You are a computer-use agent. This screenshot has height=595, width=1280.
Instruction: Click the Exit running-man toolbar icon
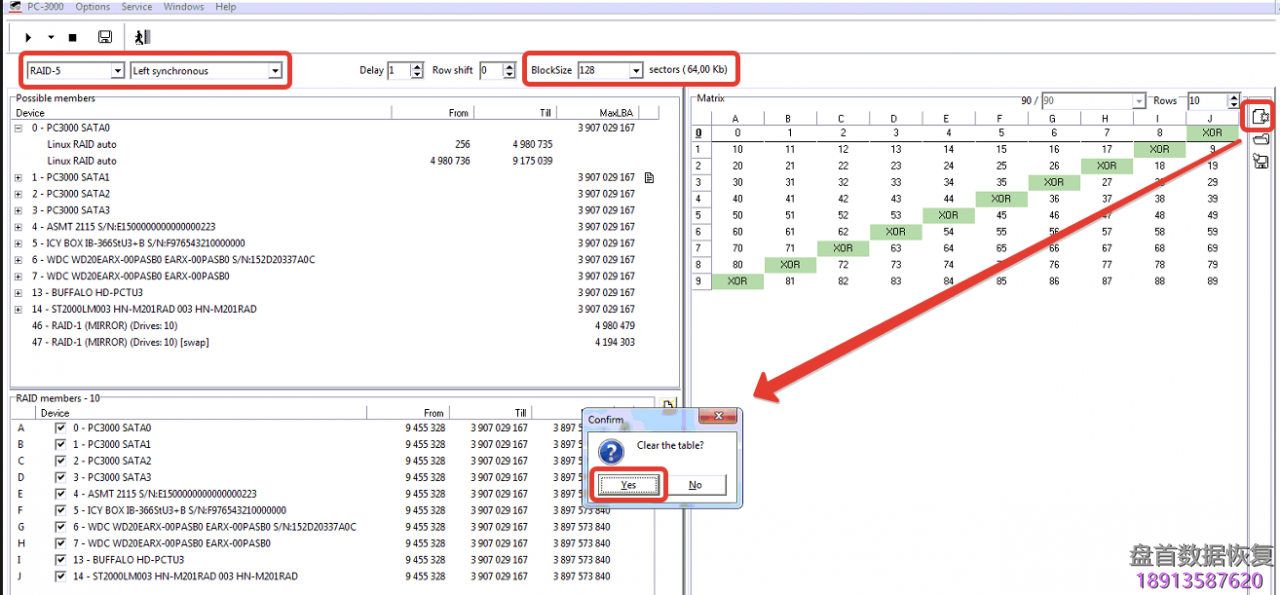click(x=143, y=37)
